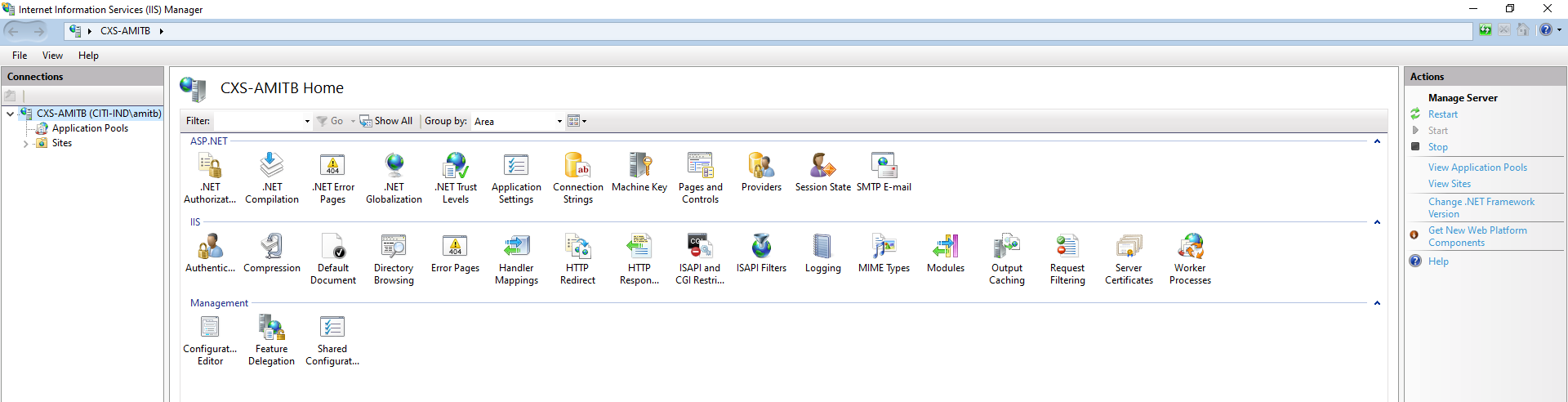Open Request Filtering feature
The height and width of the screenshot is (402, 1568).
click(x=1068, y=258)
